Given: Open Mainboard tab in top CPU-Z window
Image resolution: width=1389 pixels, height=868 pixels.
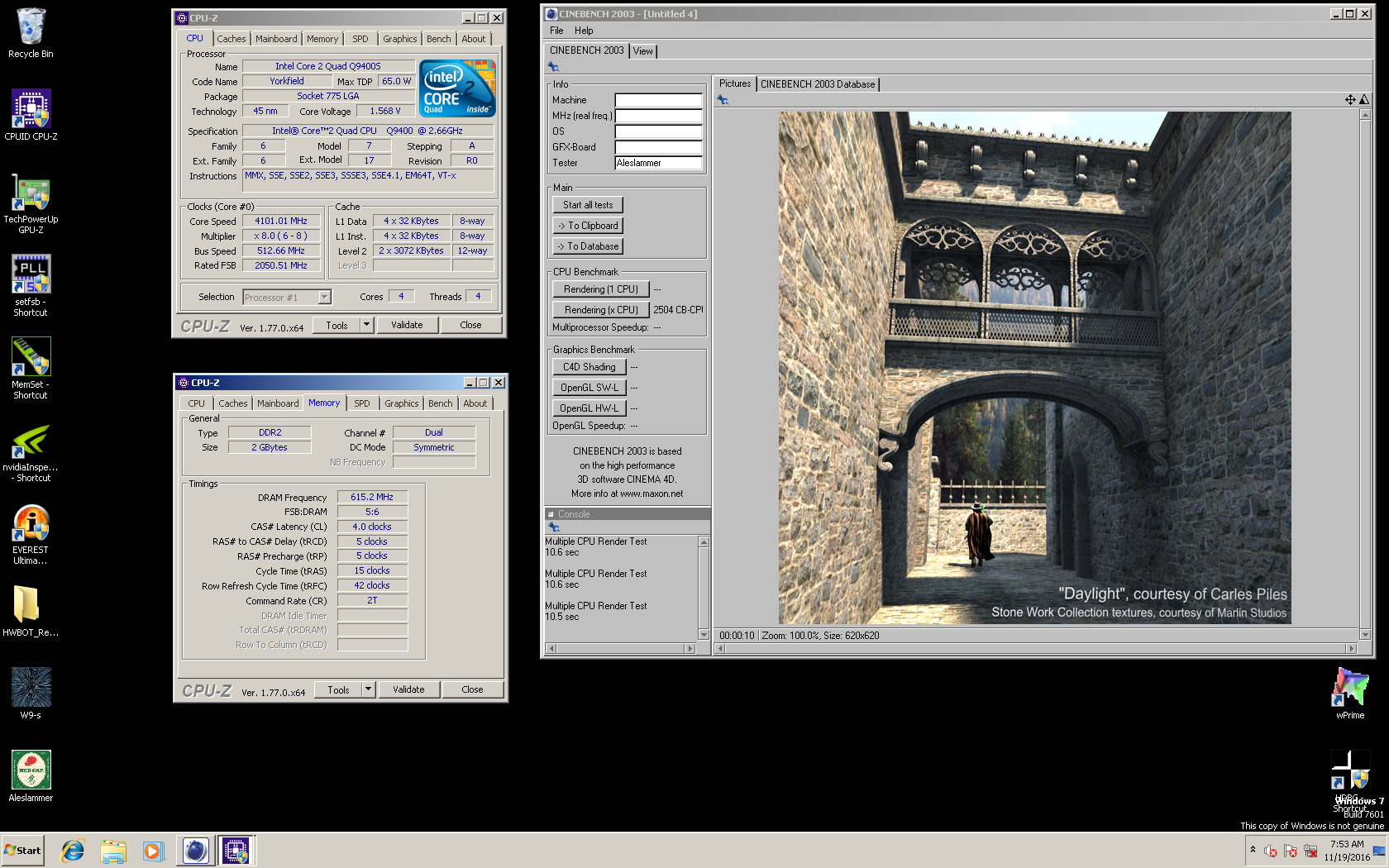Looking at the screenshot, I should (276, 39).
